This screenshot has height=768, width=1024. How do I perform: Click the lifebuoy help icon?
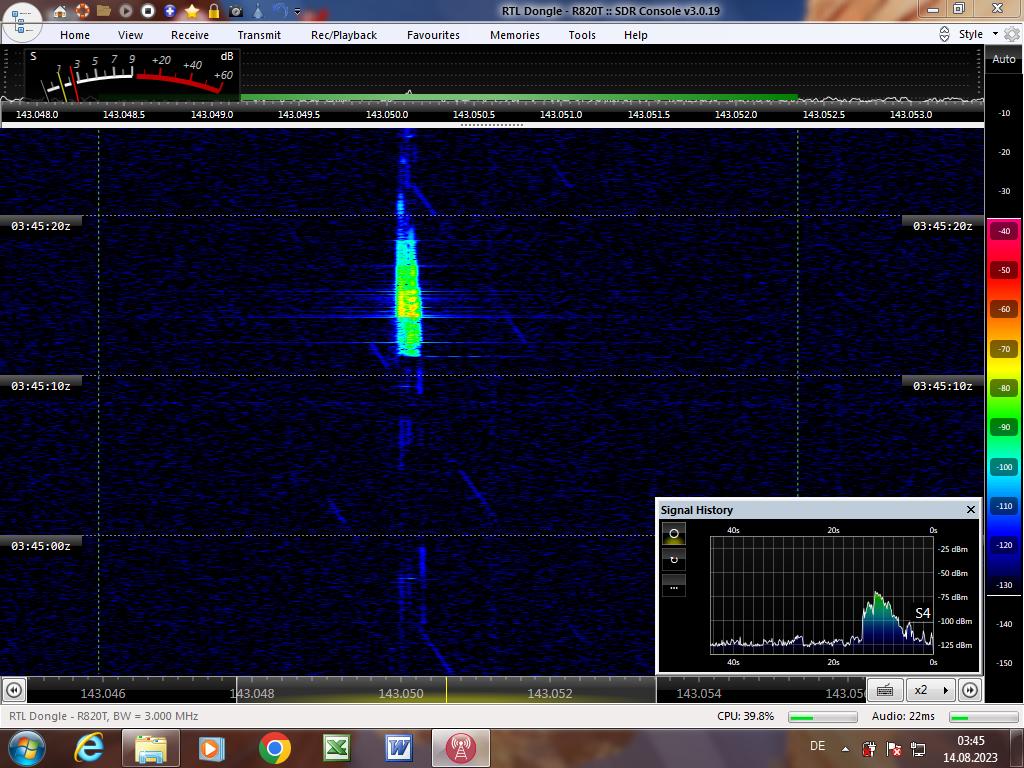tap(82, 11)
